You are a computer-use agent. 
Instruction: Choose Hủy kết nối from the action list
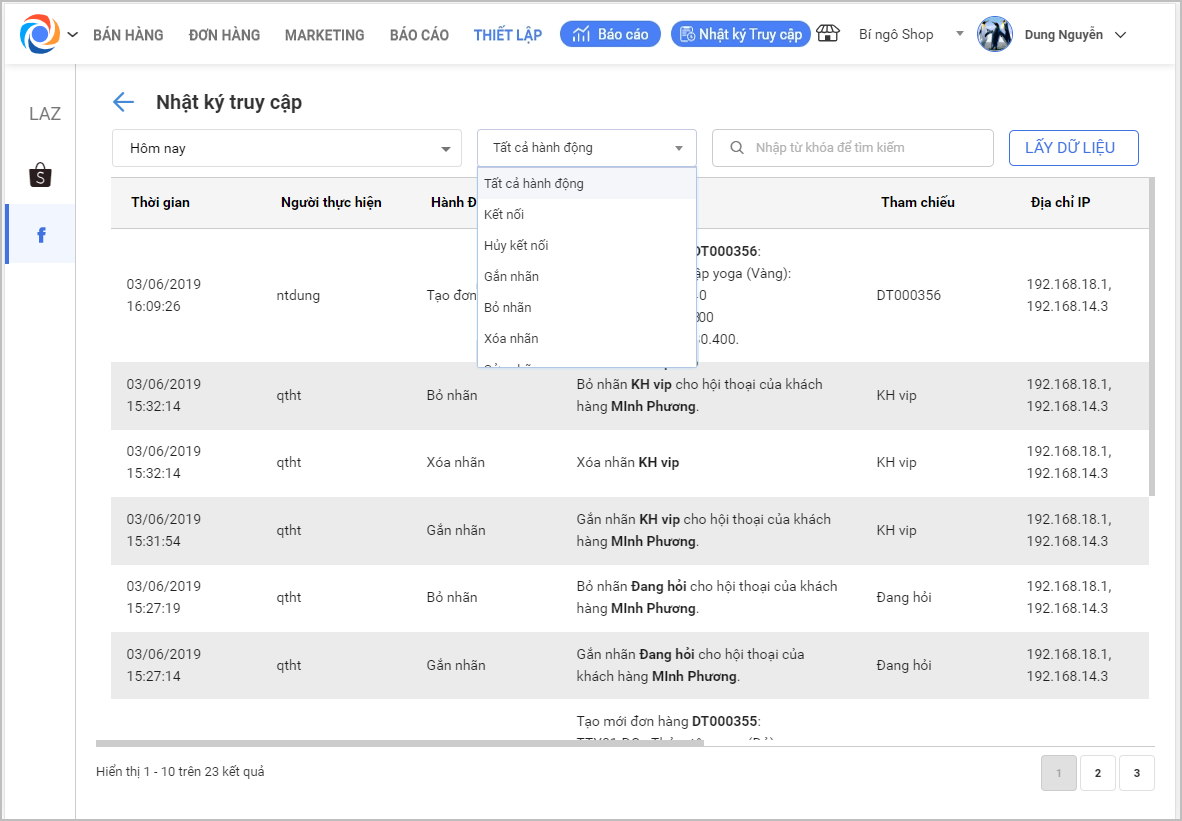click(516, 246)
